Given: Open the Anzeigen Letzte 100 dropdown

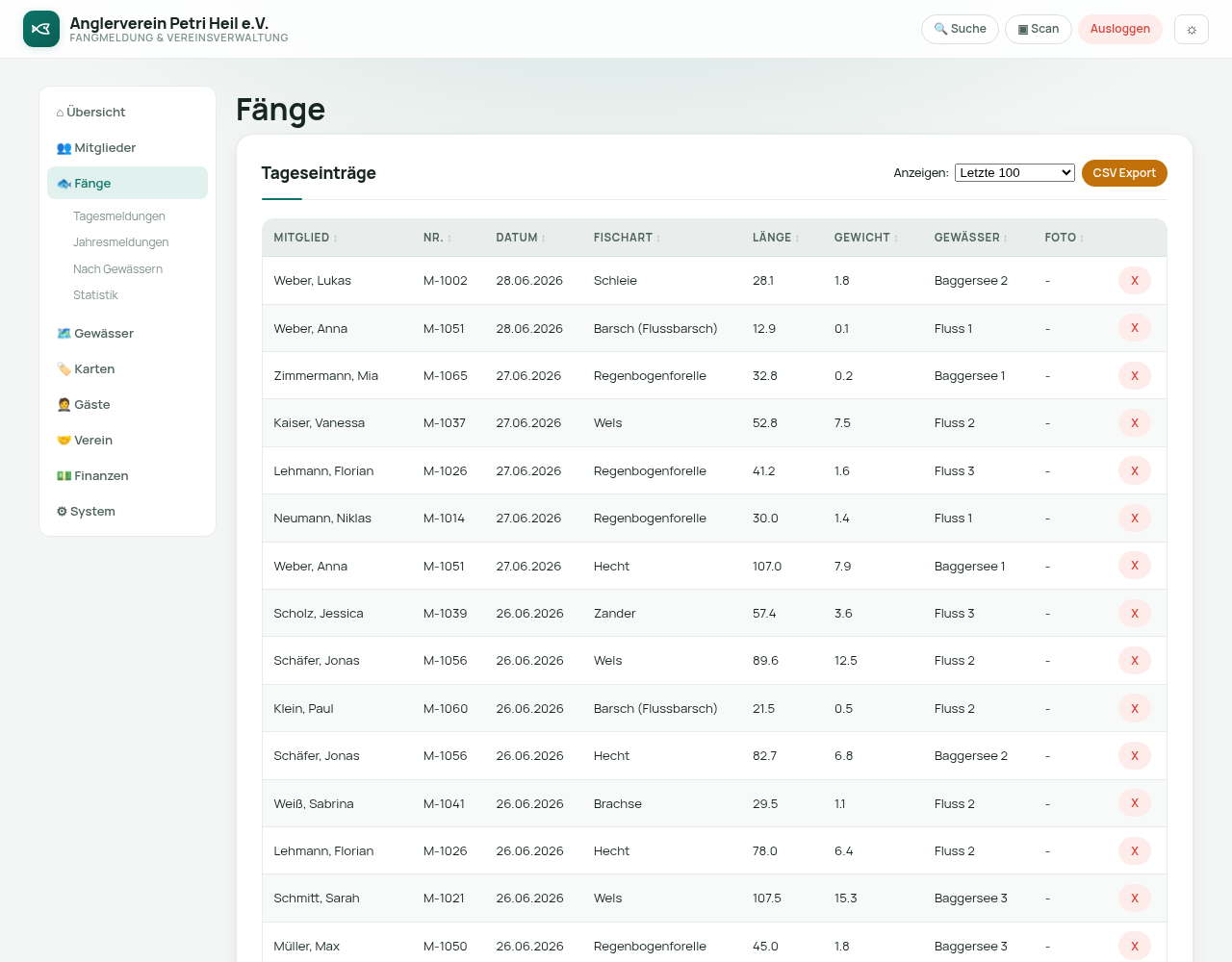Looking at the screenshot, I should click(1014, 173).
